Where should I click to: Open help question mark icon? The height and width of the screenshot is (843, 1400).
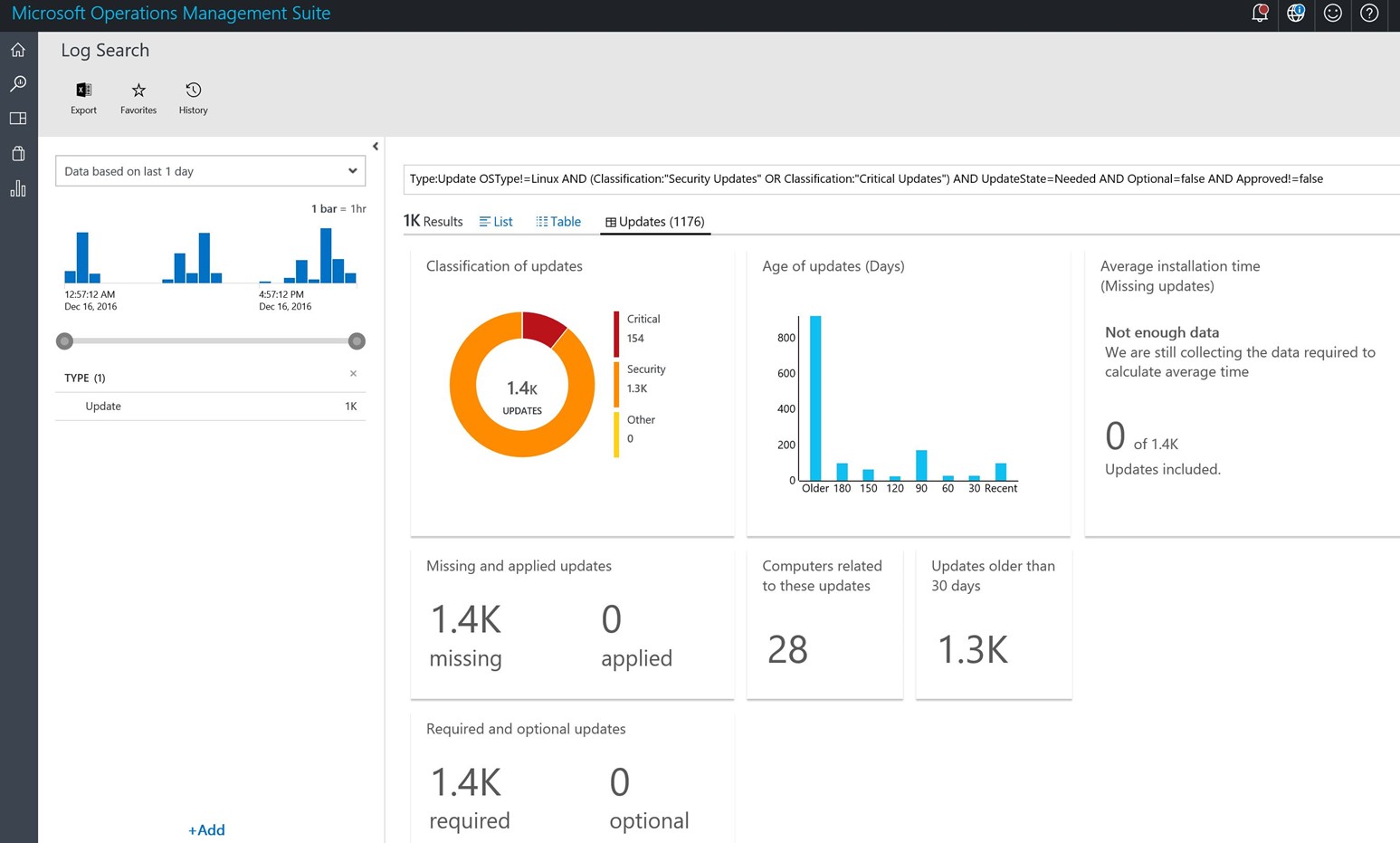[1369, 14]
